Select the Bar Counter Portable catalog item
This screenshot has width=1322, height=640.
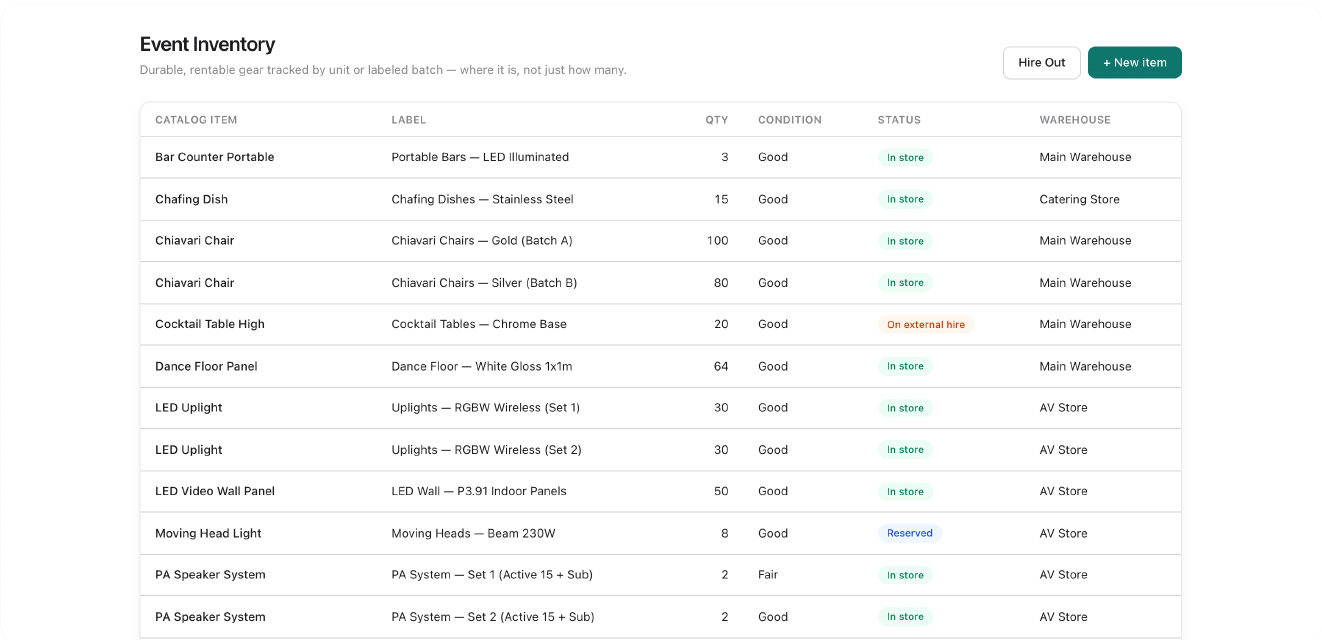pyautogui.click(x=215, y=157)
